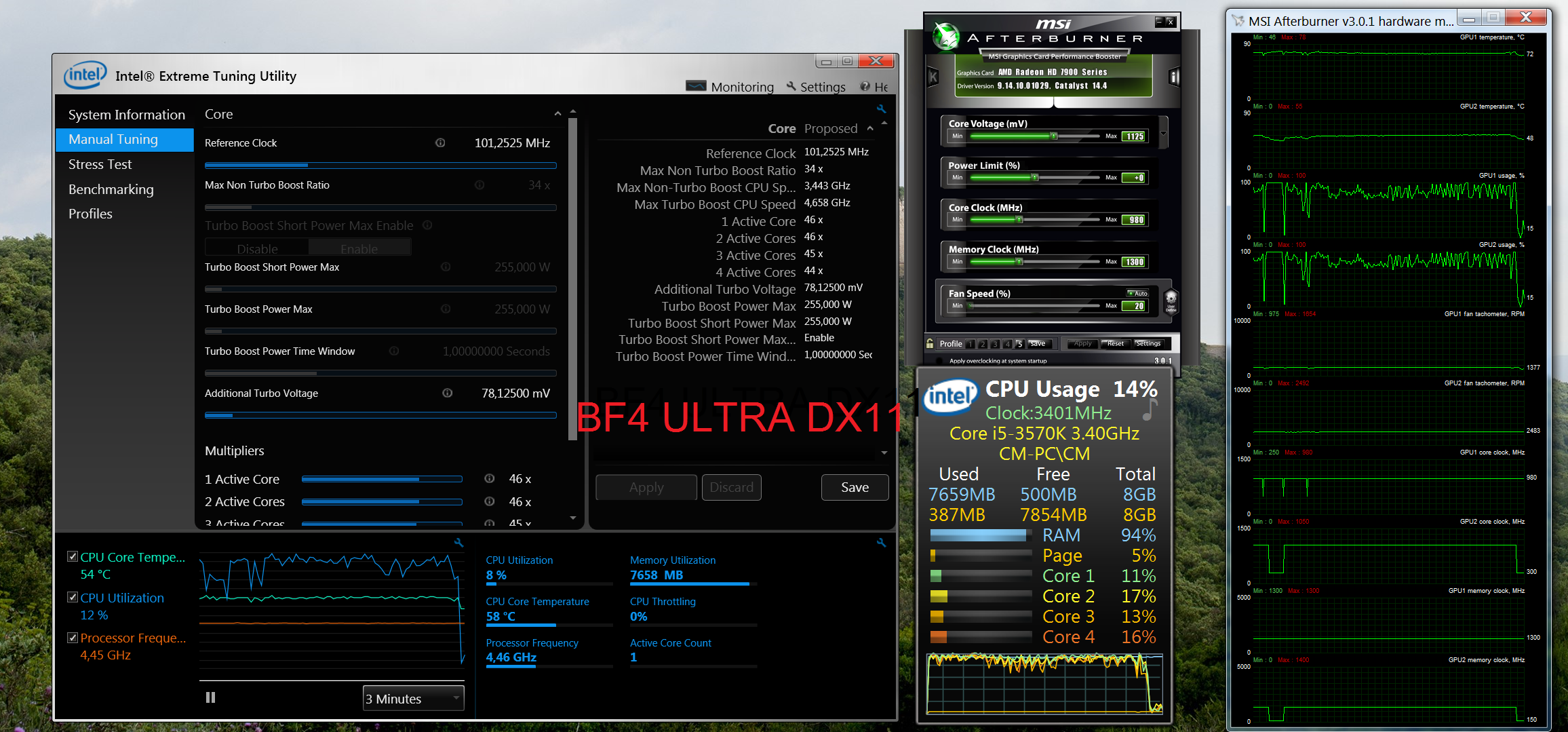This screenshot has width=1568, height=732.
Task: Collapse the Core settings section
Action: (557, 114)
